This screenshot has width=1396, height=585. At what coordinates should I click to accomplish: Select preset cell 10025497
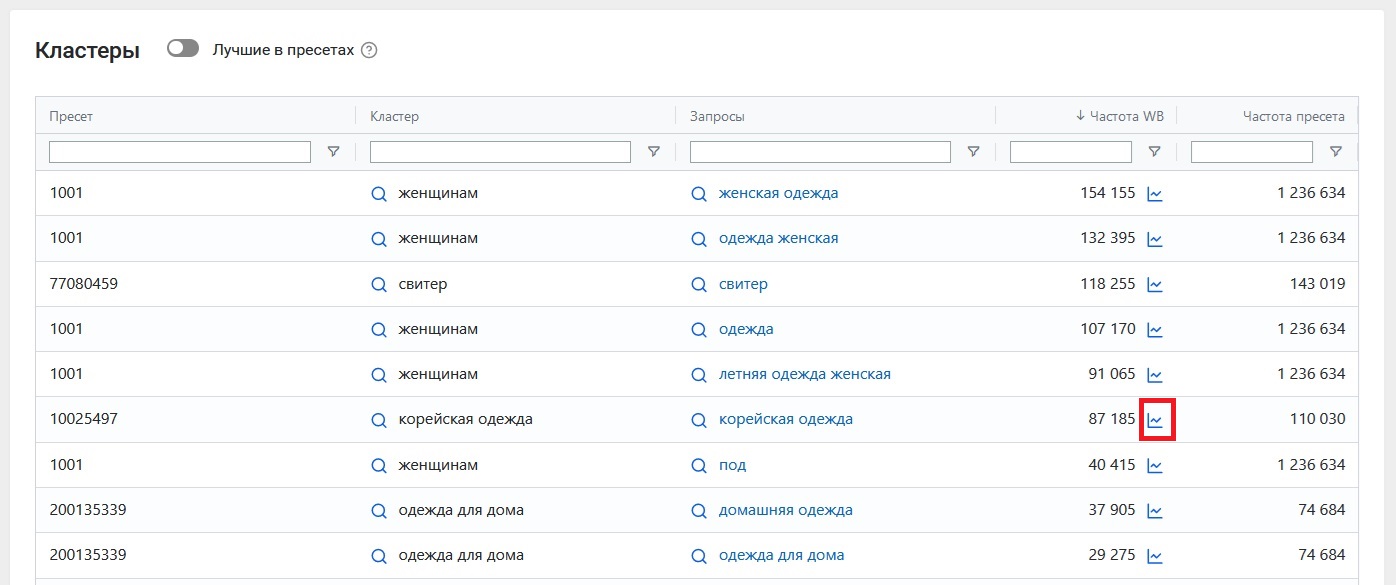click(x=83, y=419)
